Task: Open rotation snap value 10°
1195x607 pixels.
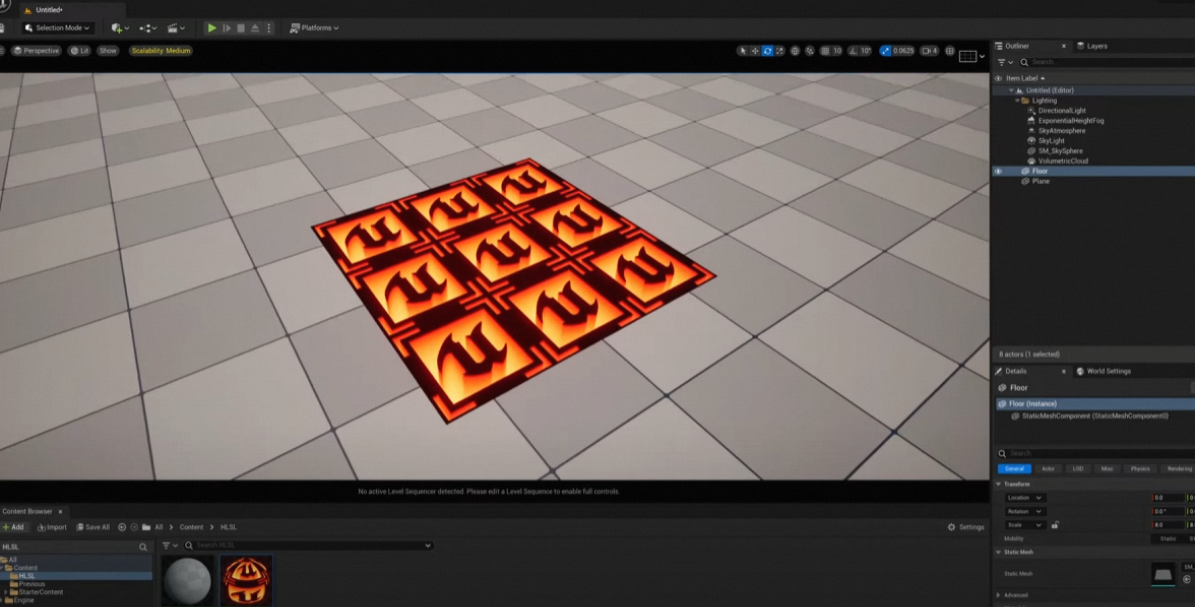Action: coord(866,51)
